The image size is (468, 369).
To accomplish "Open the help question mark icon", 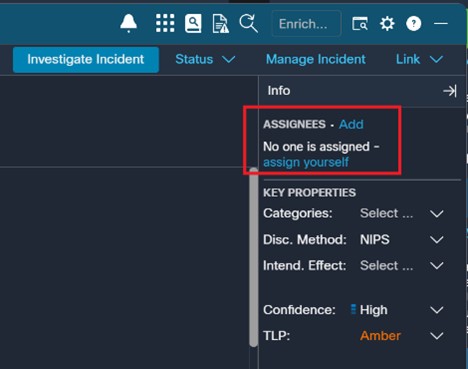I will [414, 24].
